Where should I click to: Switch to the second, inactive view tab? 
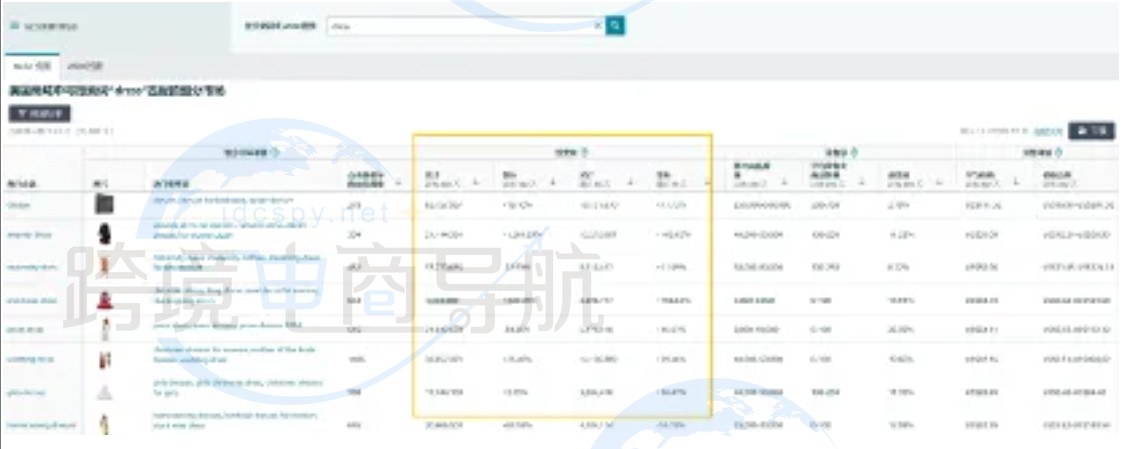click(x=85, y=66)
